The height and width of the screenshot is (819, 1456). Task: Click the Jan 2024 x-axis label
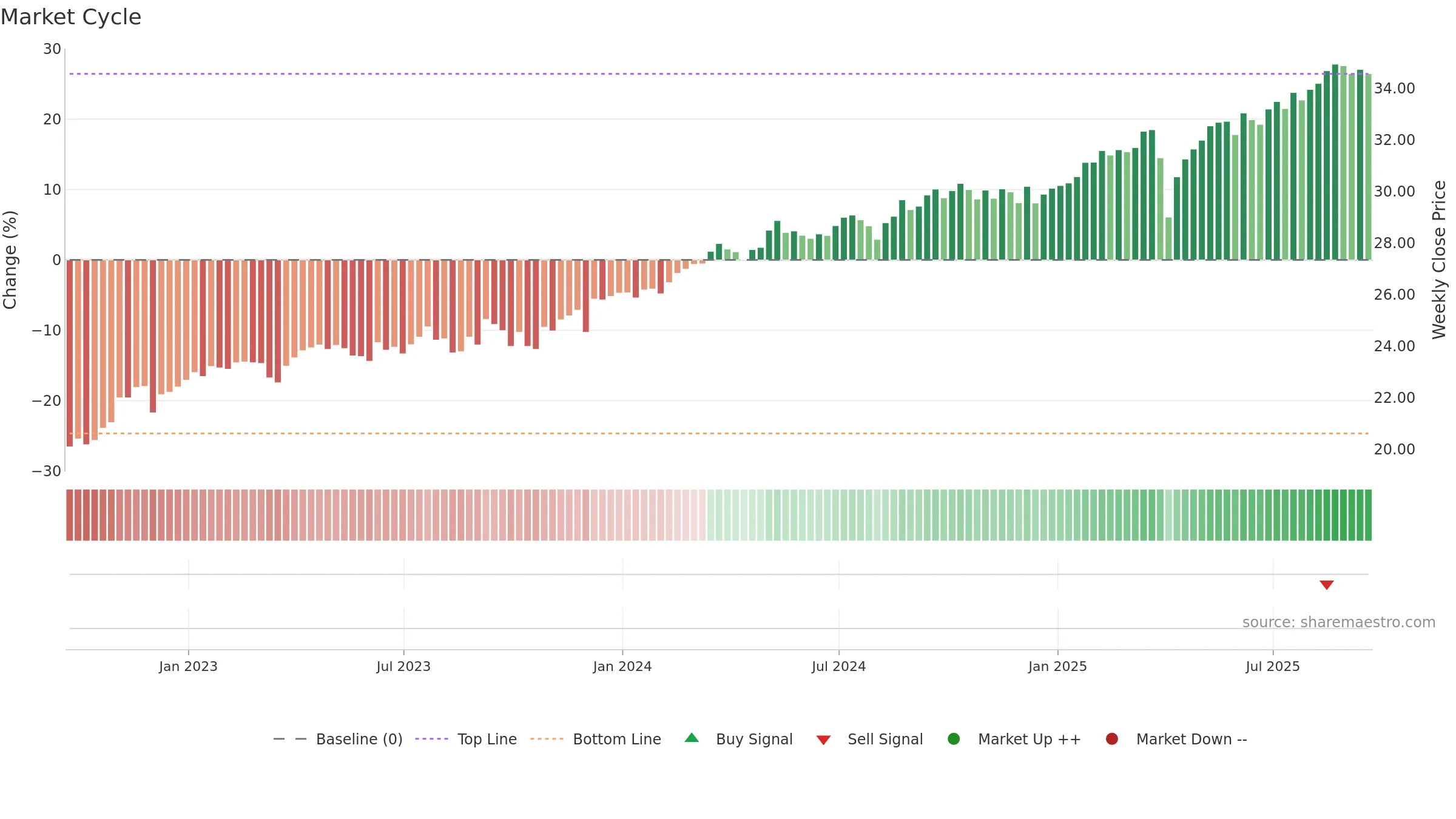pos(622,666)
